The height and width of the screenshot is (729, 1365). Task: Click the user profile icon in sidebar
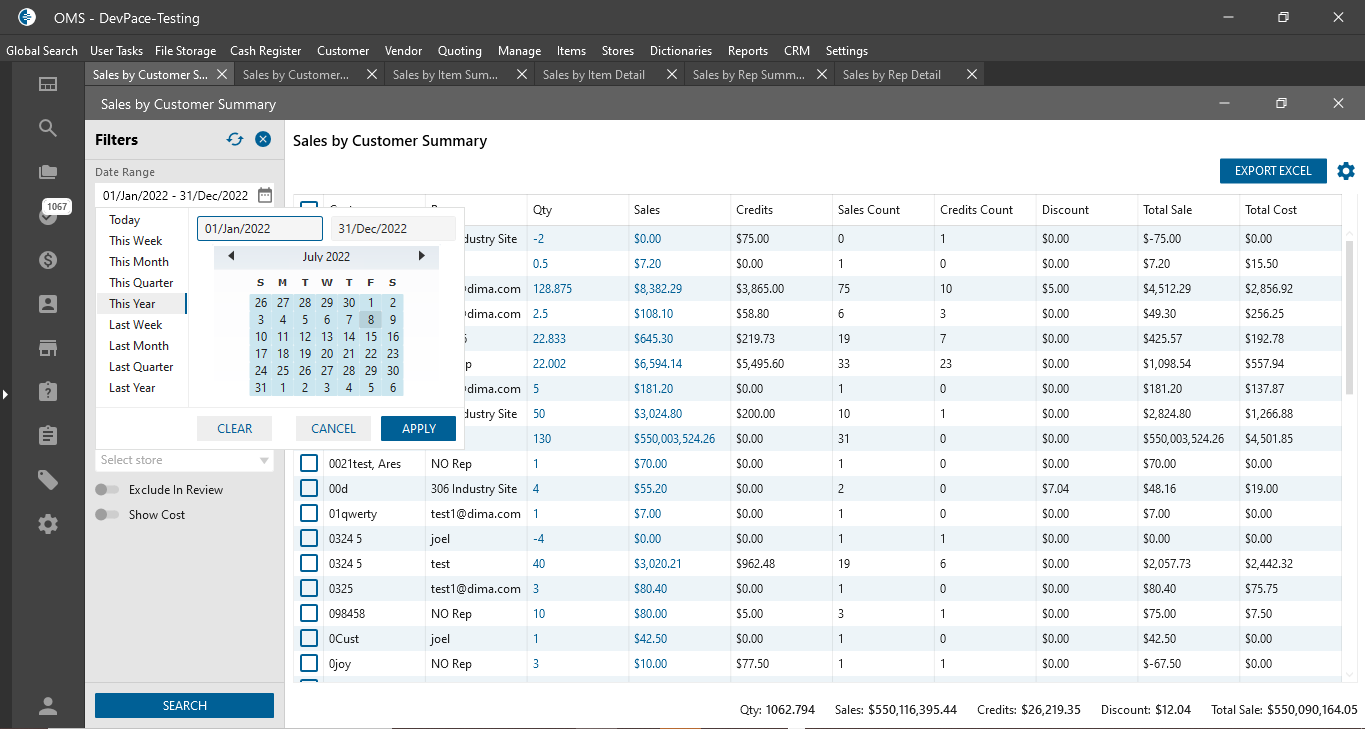[x=48, y=706]
